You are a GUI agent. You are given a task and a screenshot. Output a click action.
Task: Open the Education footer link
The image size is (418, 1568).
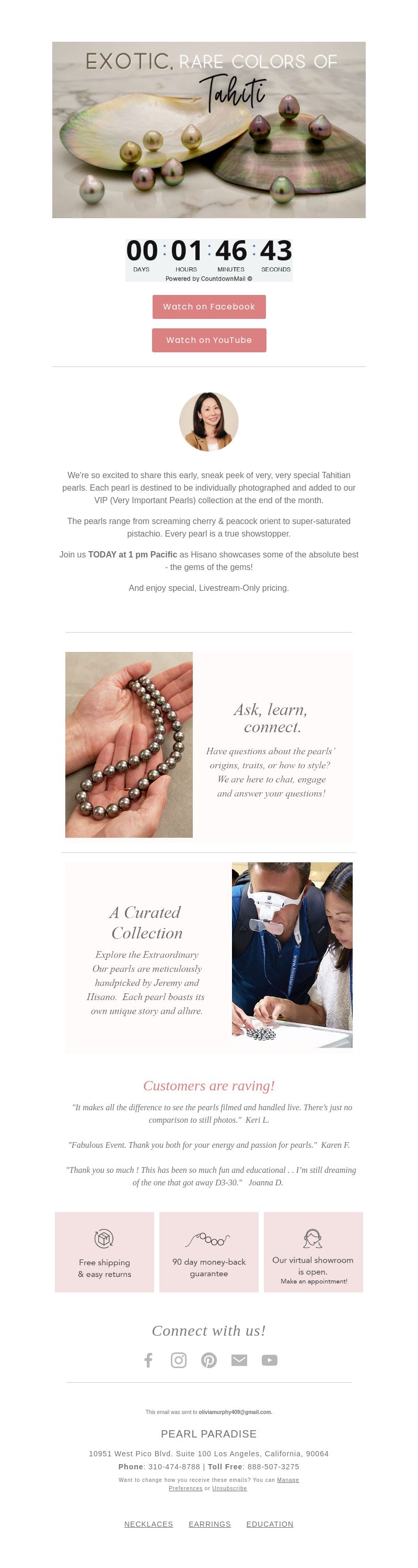(270, 1524)
